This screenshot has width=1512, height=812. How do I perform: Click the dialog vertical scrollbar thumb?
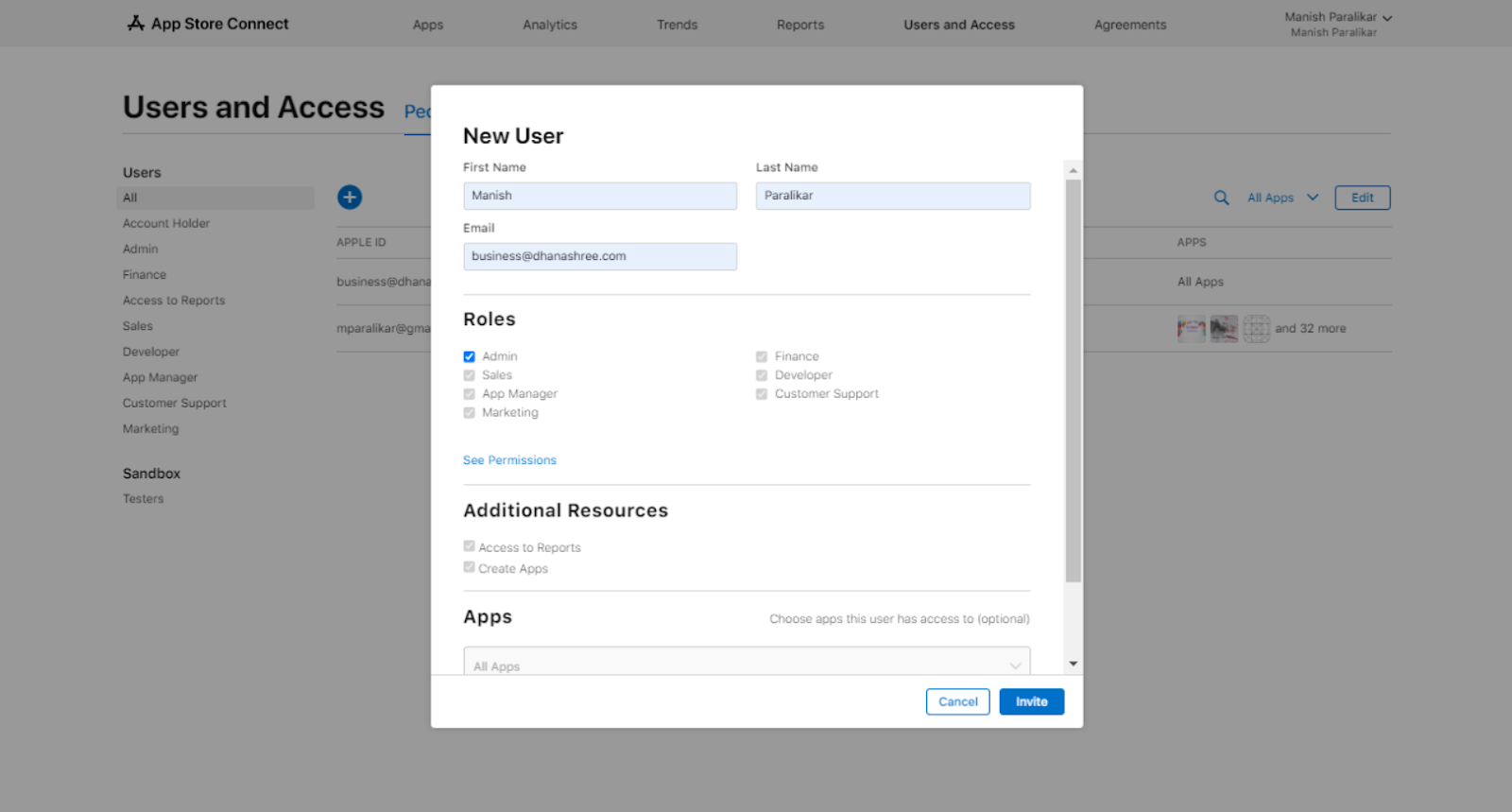[1073, 380]
